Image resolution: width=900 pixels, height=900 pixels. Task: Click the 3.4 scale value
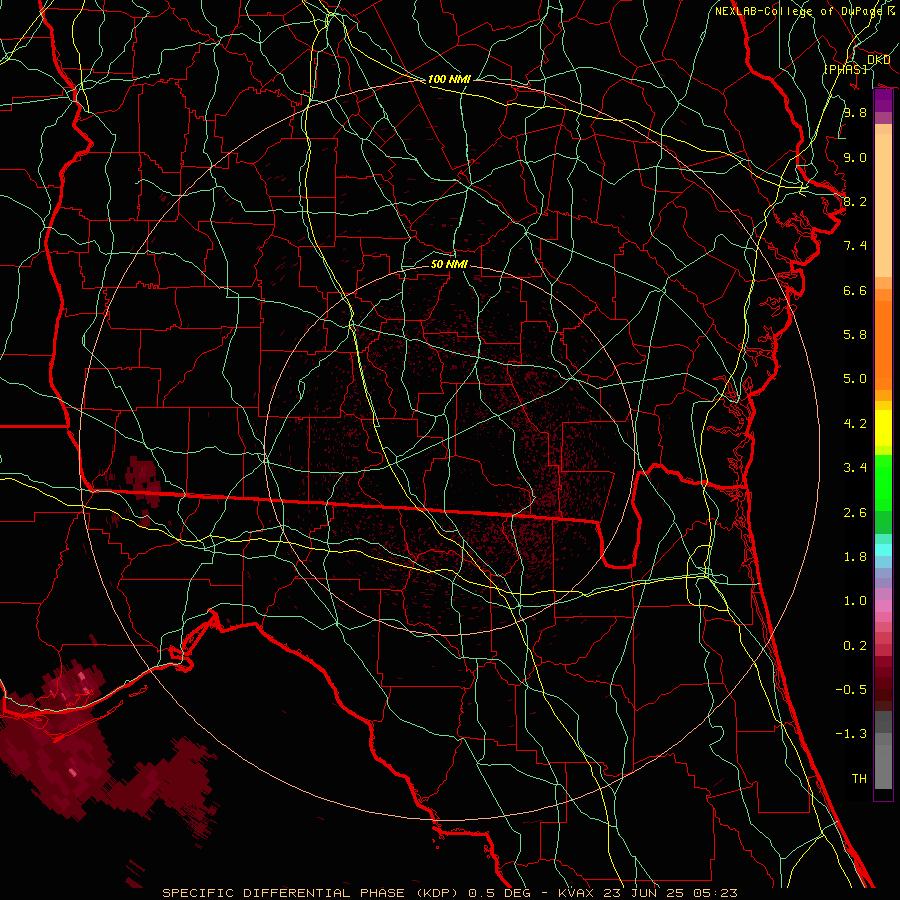click(855, 468)
